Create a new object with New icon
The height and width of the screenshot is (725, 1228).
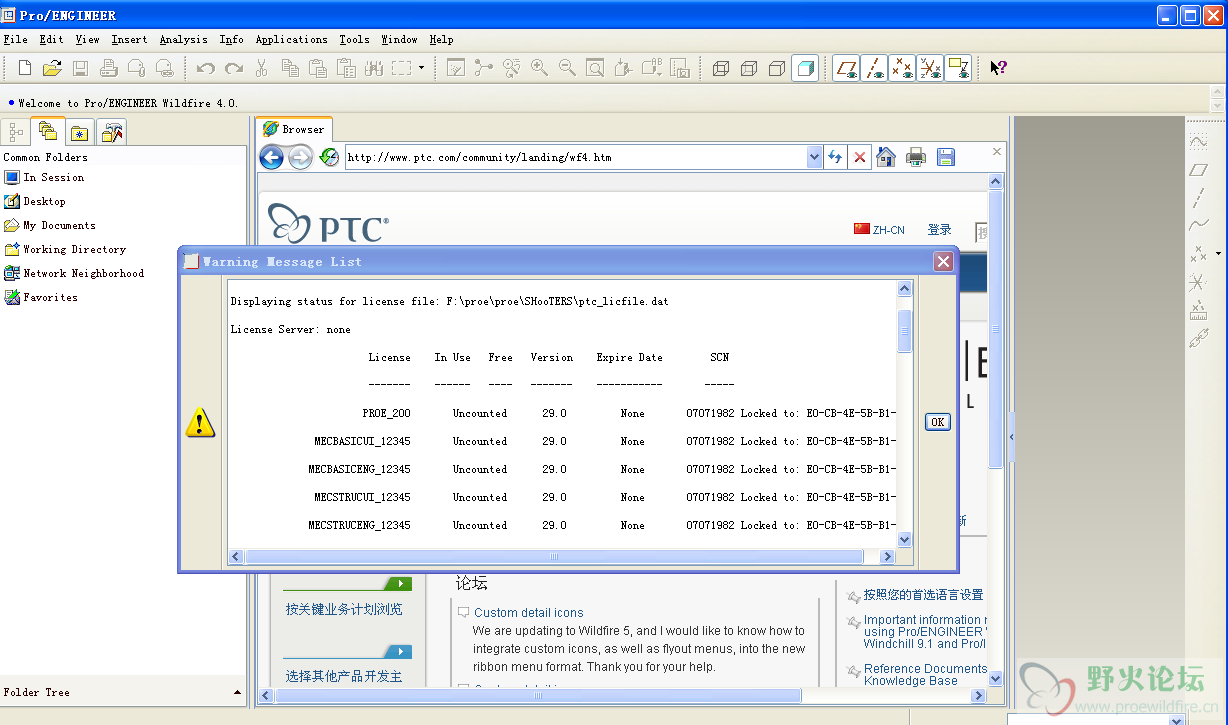[x=25, y=68]
